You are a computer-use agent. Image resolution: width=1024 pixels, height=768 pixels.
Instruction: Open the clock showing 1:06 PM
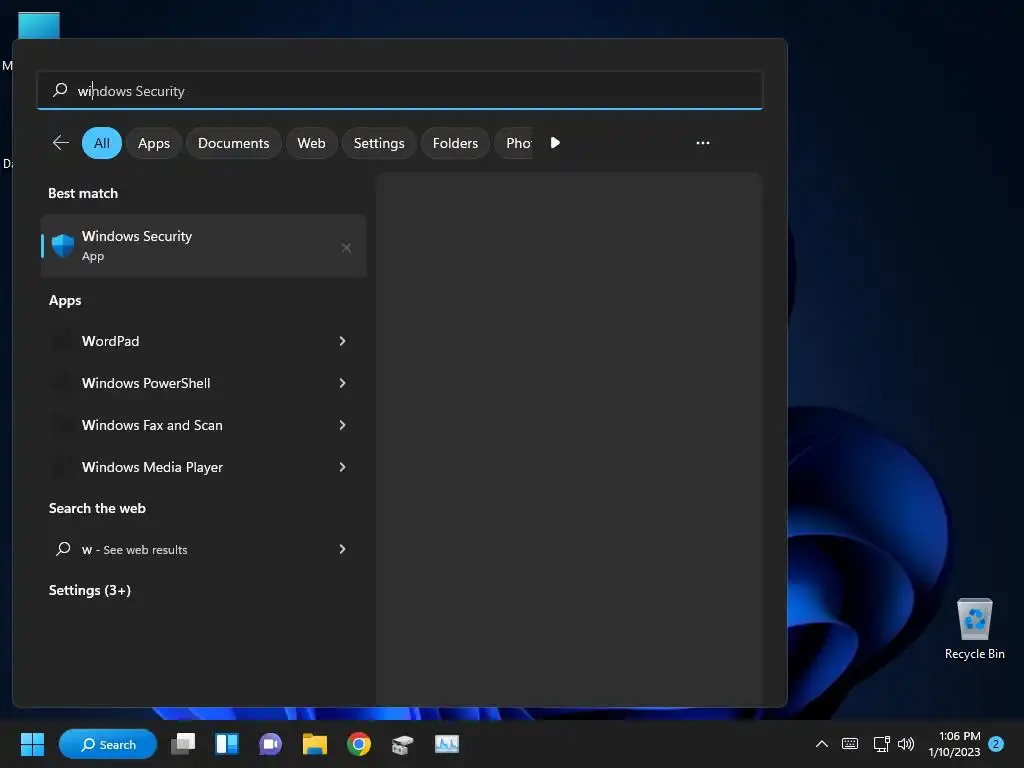(x=954, y=744)
